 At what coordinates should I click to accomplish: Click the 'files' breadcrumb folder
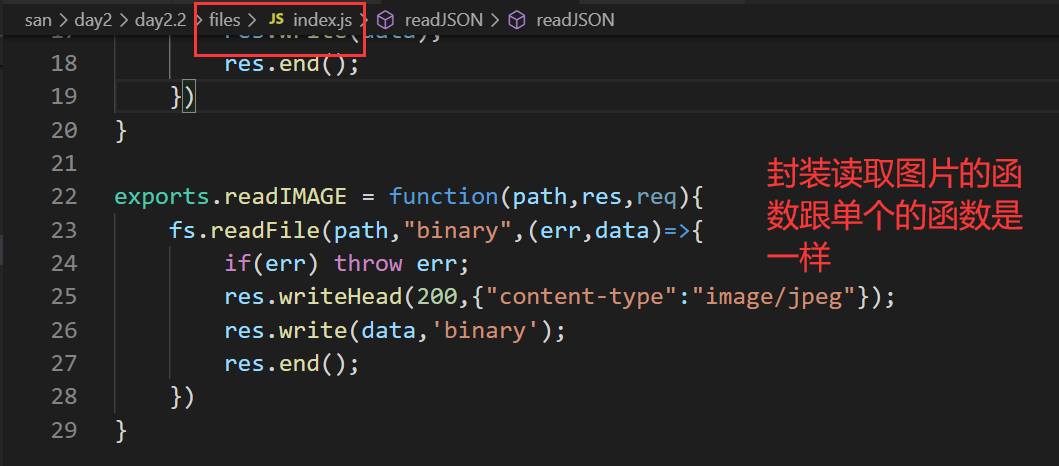[225, 20]
